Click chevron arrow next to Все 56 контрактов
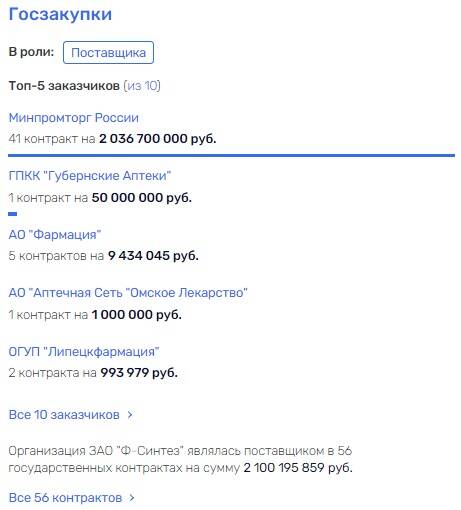The image size is (461, 510). point(132,498)
